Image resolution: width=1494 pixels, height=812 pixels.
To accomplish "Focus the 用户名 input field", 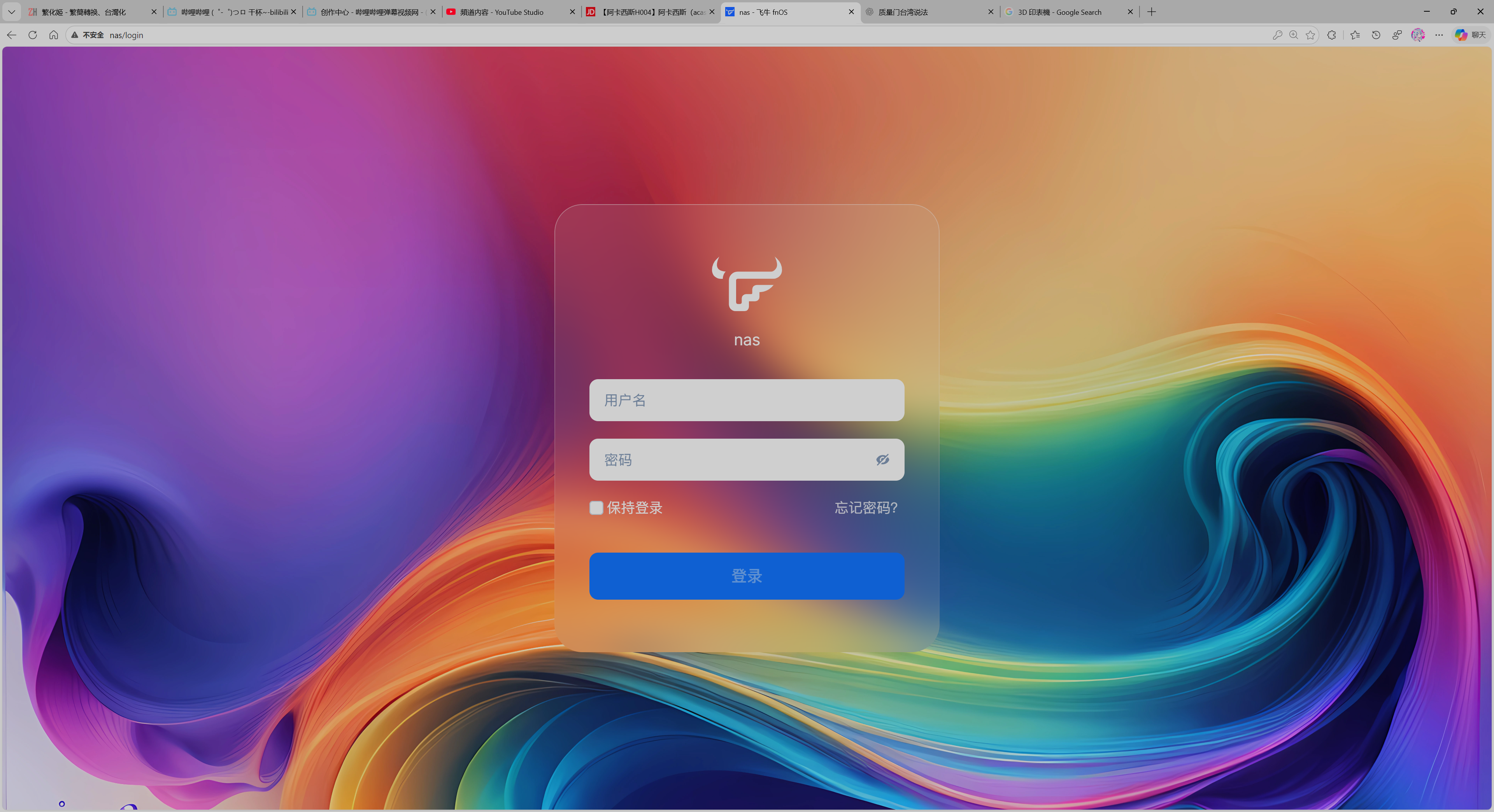I will 747,400.
